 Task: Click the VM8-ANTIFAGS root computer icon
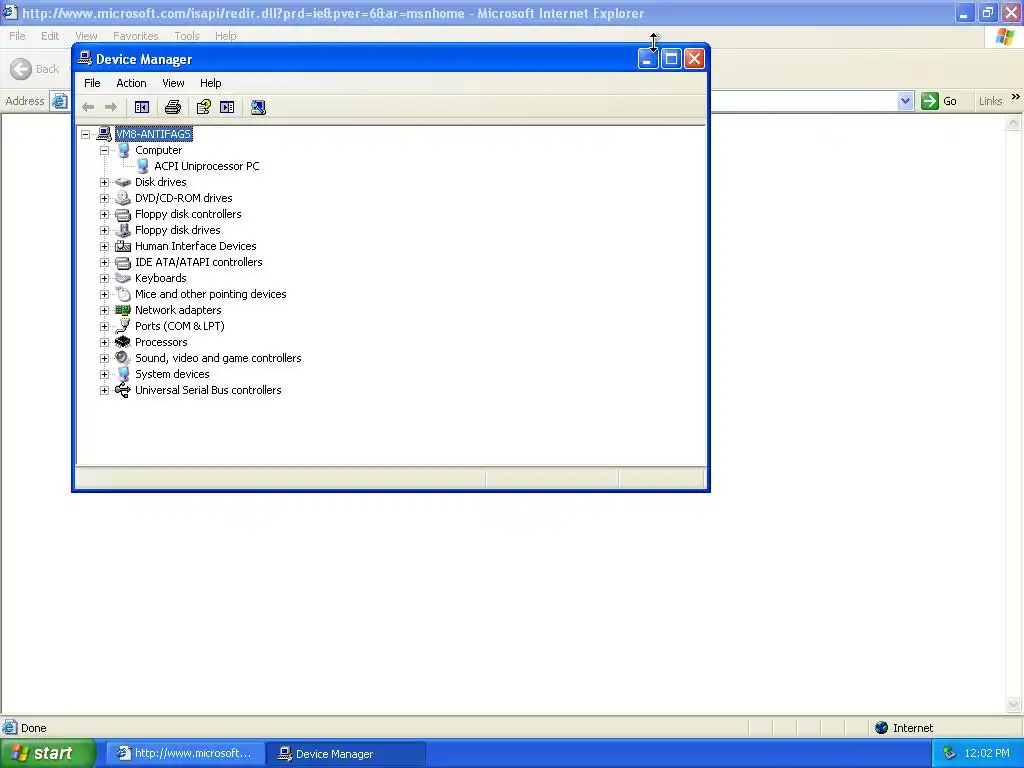click(104, 134)
